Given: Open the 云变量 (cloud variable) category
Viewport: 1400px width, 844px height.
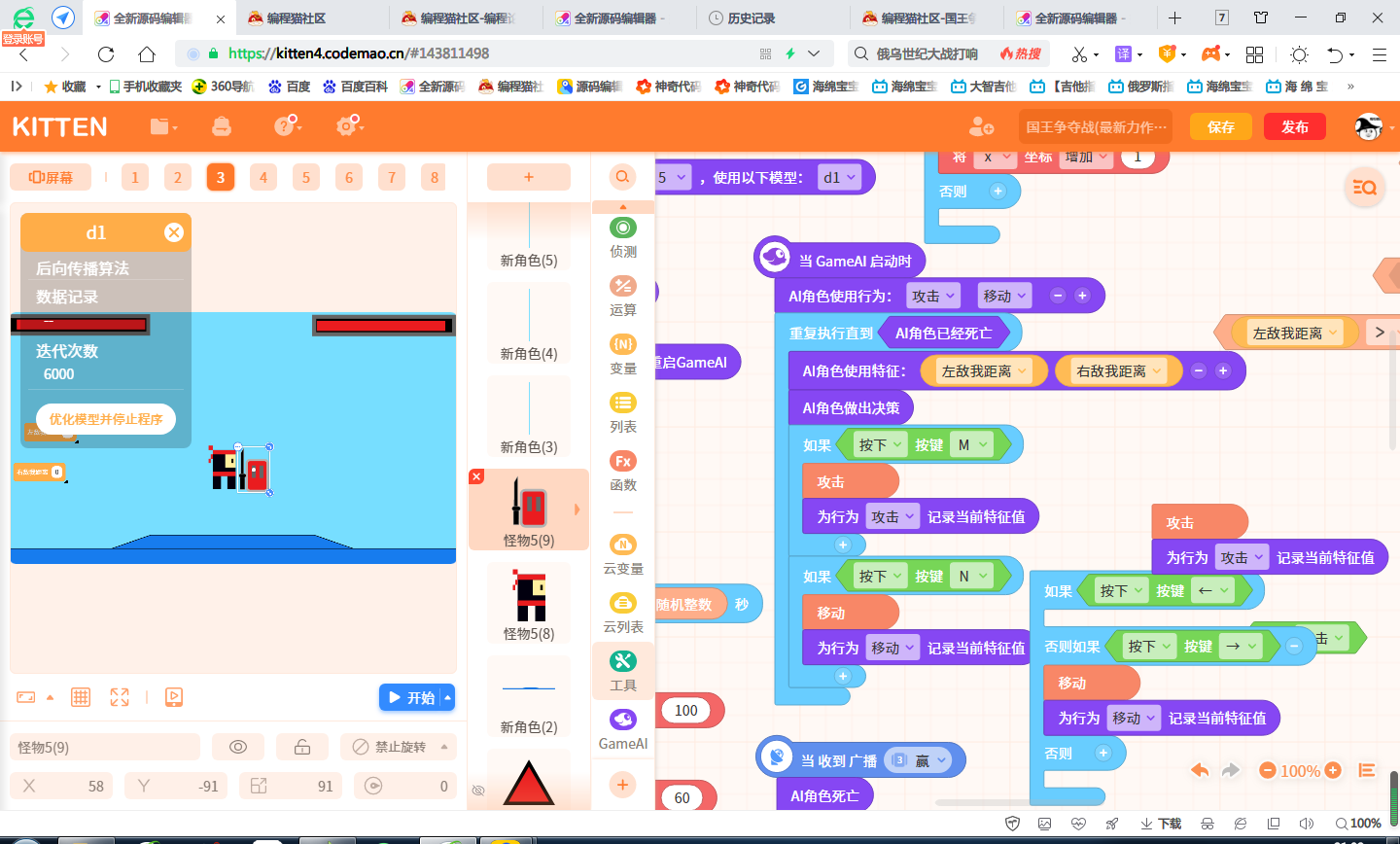Looking at the screenshot, I should coord(623,554).
